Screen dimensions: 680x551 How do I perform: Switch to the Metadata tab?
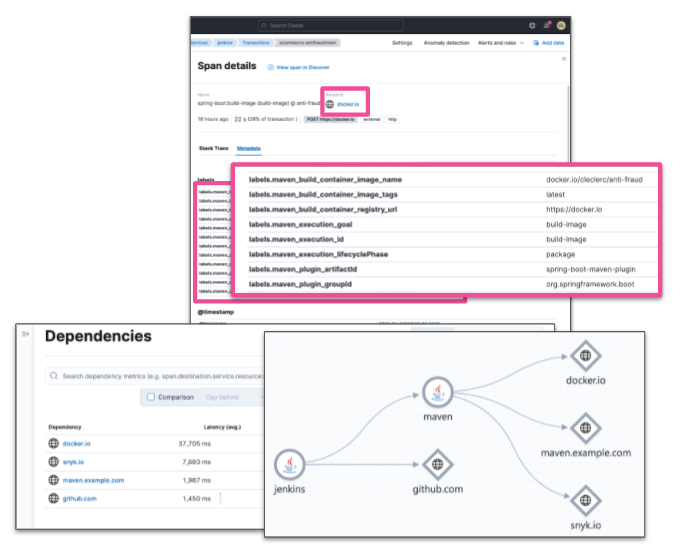[248, 148]
